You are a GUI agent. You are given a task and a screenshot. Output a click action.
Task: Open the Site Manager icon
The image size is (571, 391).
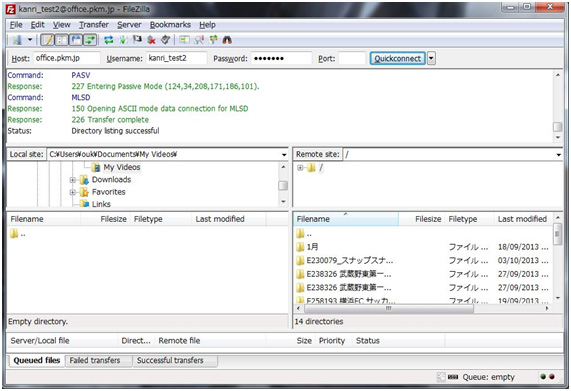pyautogui.click(x=17, y=40)
